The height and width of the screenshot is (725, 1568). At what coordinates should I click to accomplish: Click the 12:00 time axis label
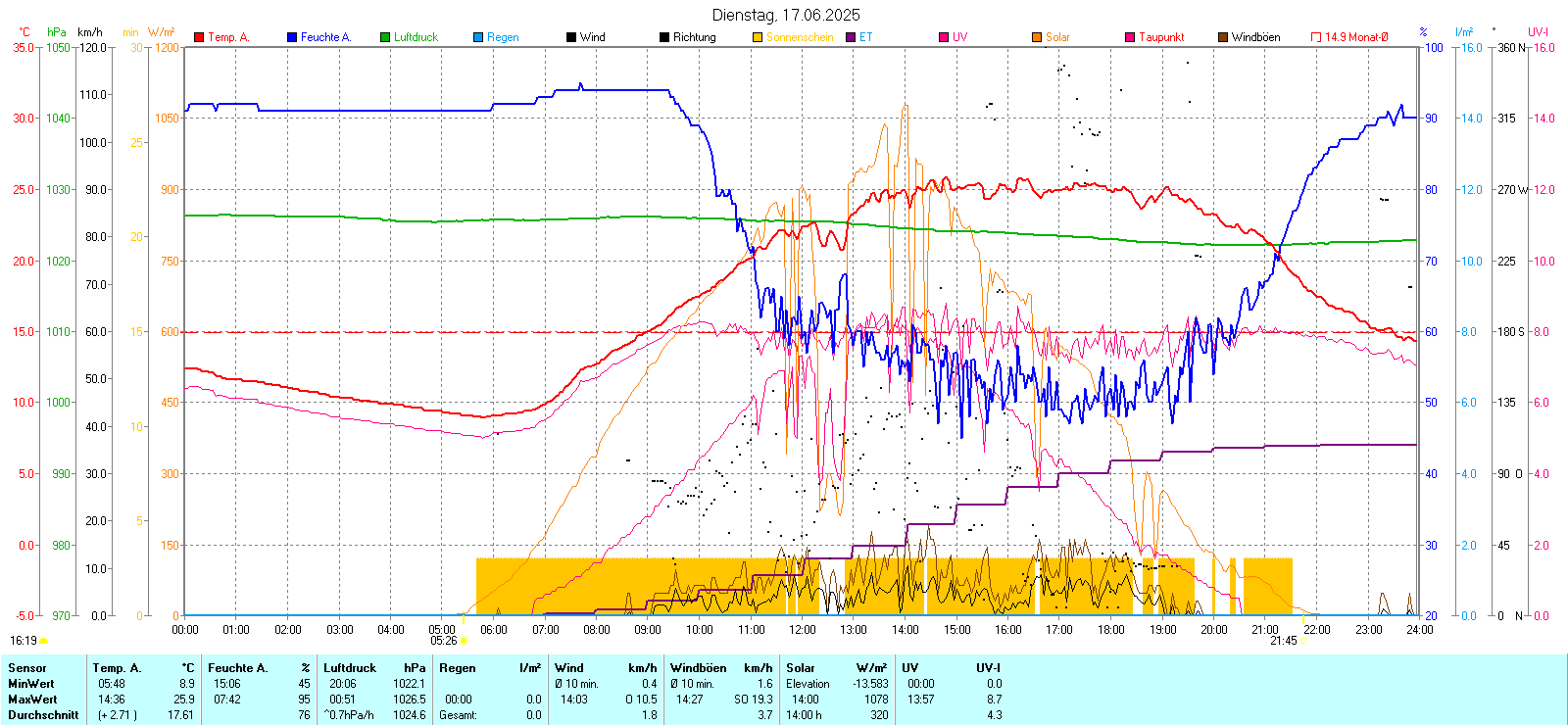click(803, 630)
